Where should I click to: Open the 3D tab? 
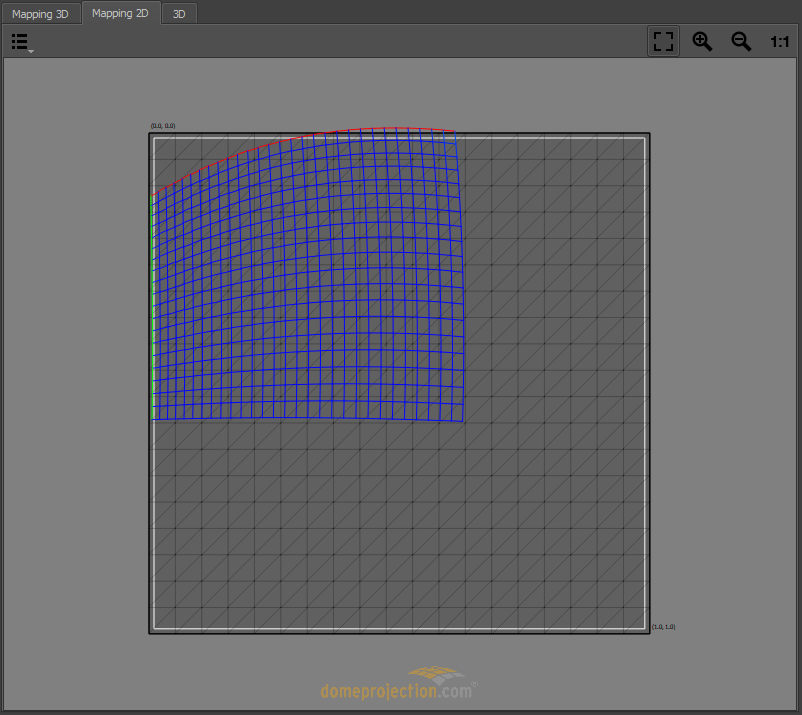click(179, 14)
